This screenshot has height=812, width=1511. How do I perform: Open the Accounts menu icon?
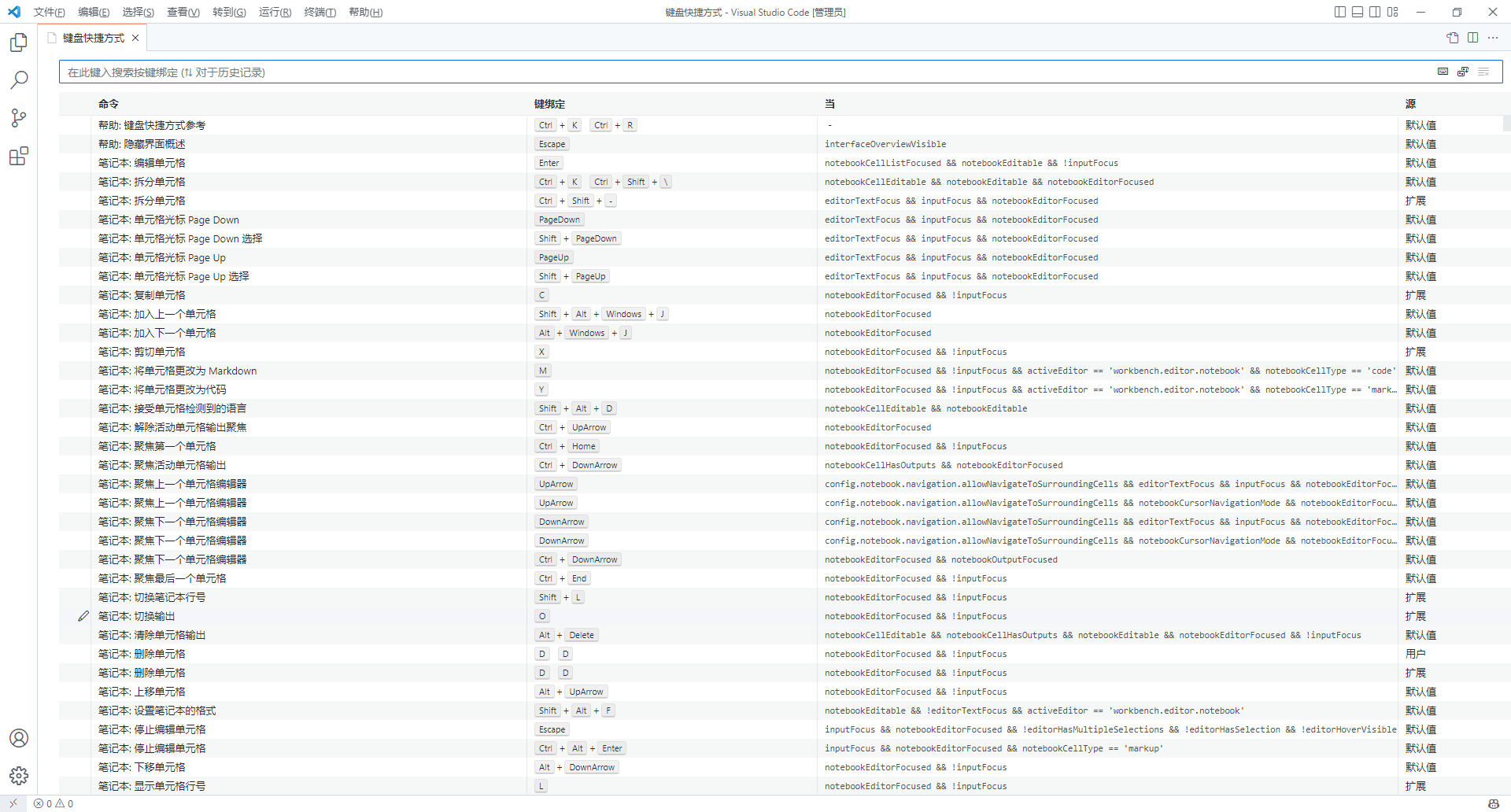pyautogui.click(x=19, y=738)
